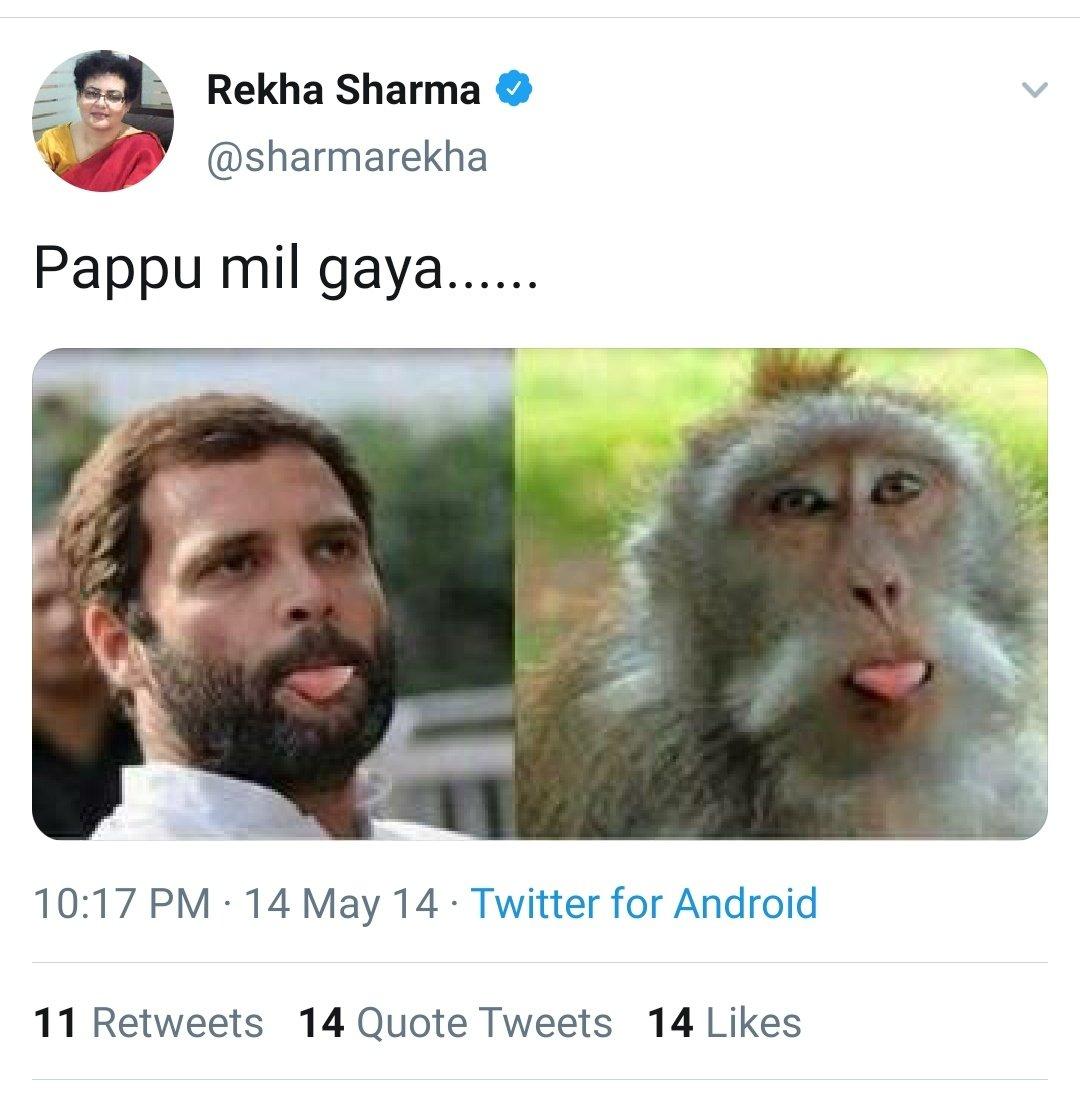Click the number 14 before Likes

click(670, 1023)
